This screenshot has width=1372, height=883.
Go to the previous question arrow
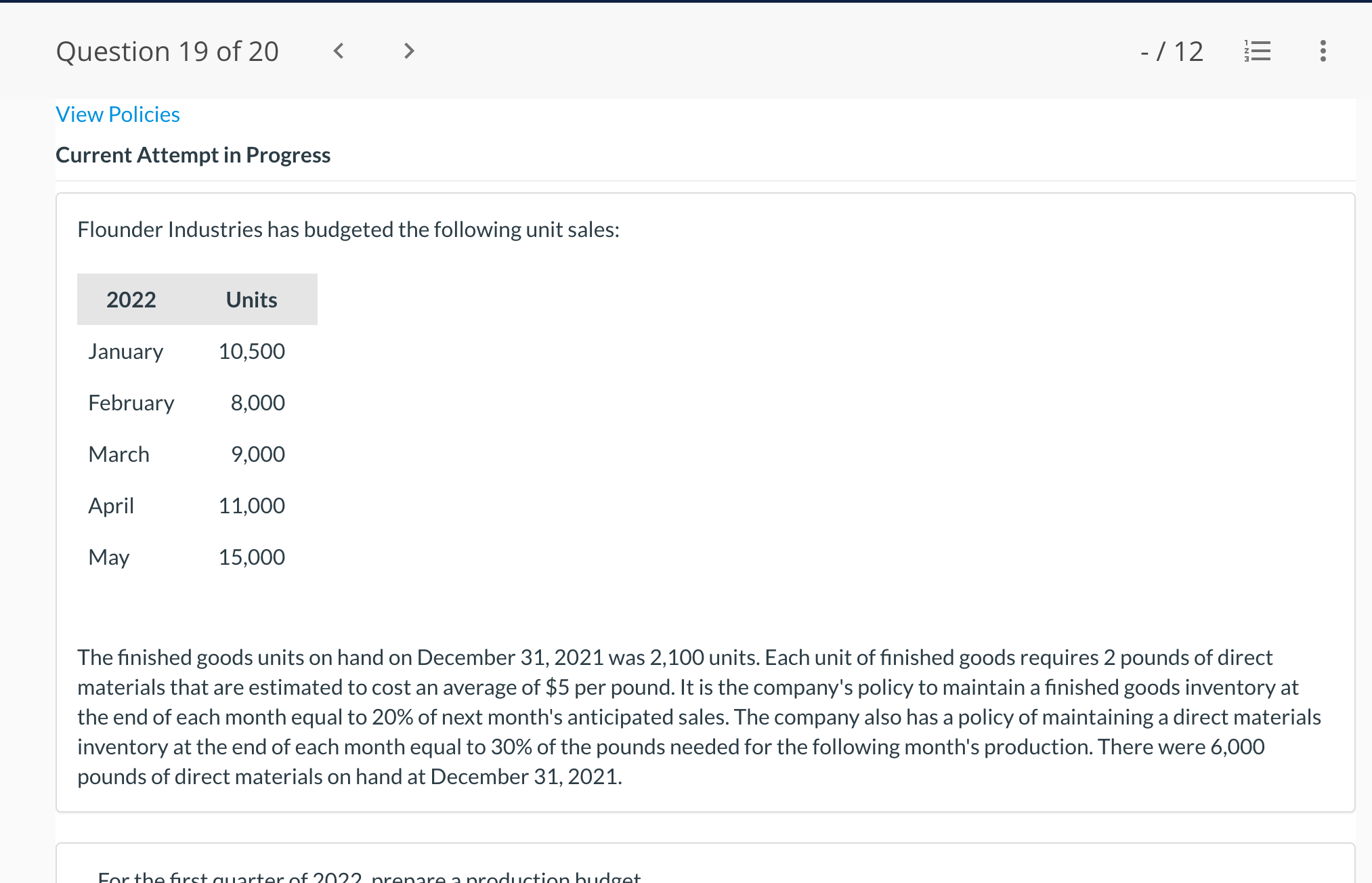[x=339, y=51]
